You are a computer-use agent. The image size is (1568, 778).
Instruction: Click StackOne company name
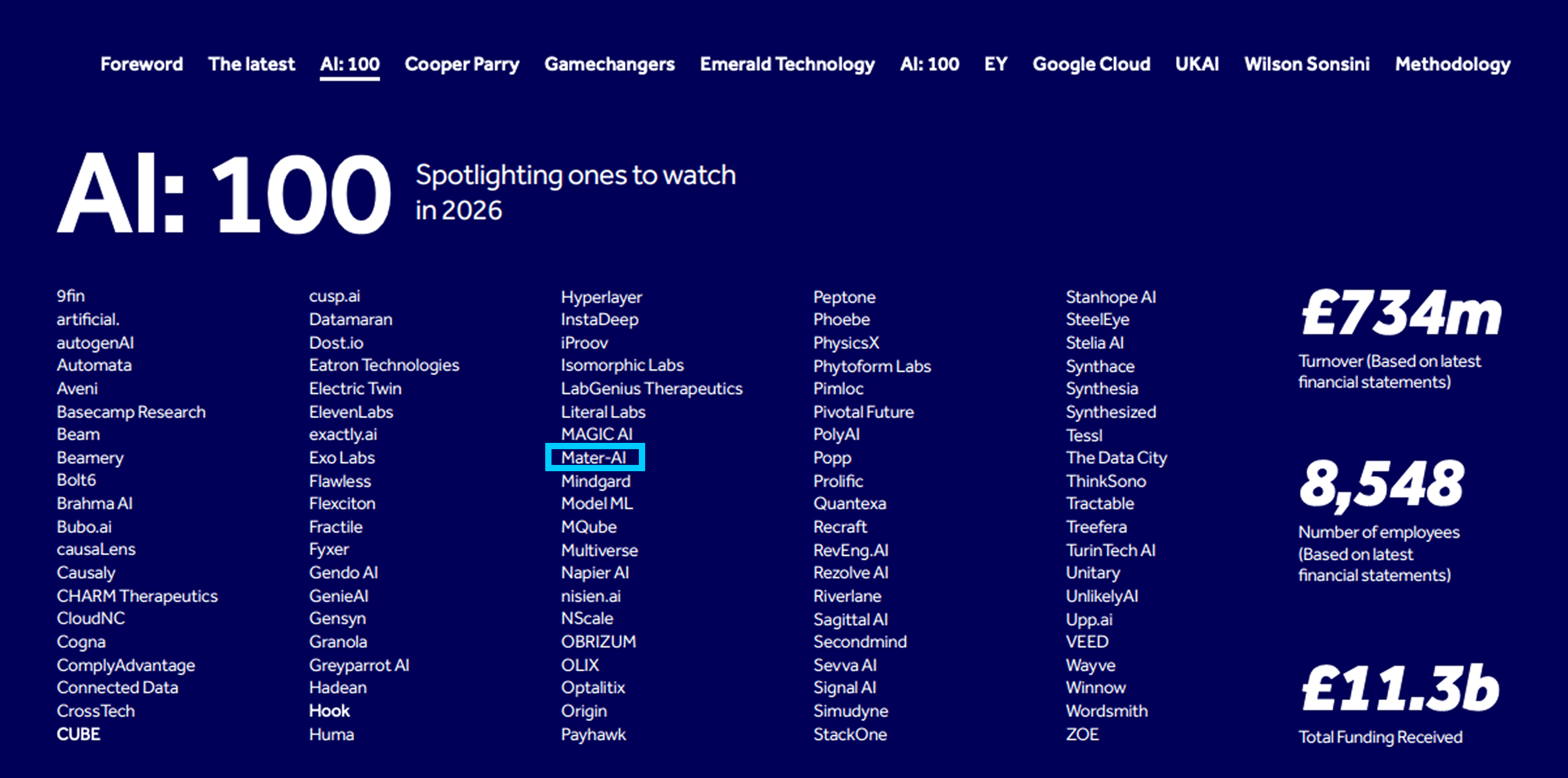tap(850, 734)
